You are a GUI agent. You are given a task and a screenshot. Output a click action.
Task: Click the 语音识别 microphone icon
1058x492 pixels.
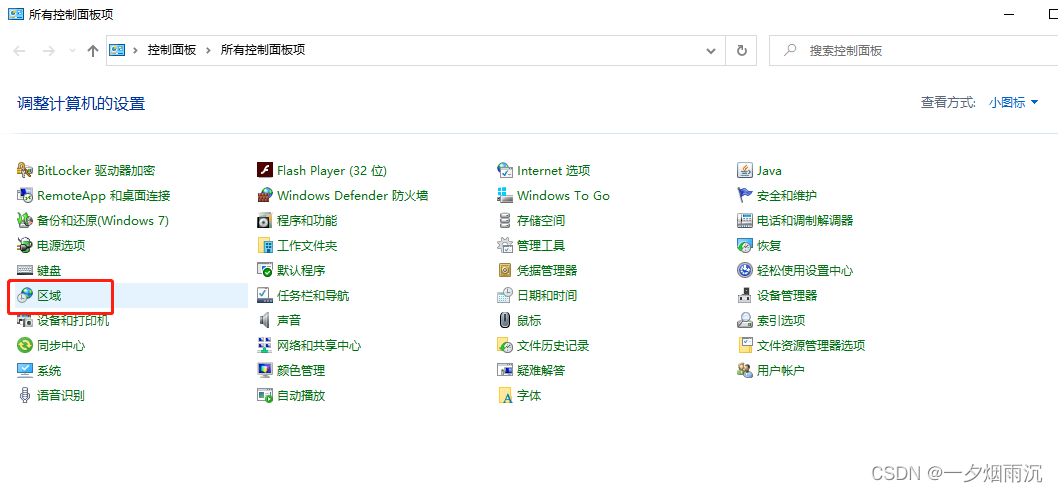(x=25, y=395)
